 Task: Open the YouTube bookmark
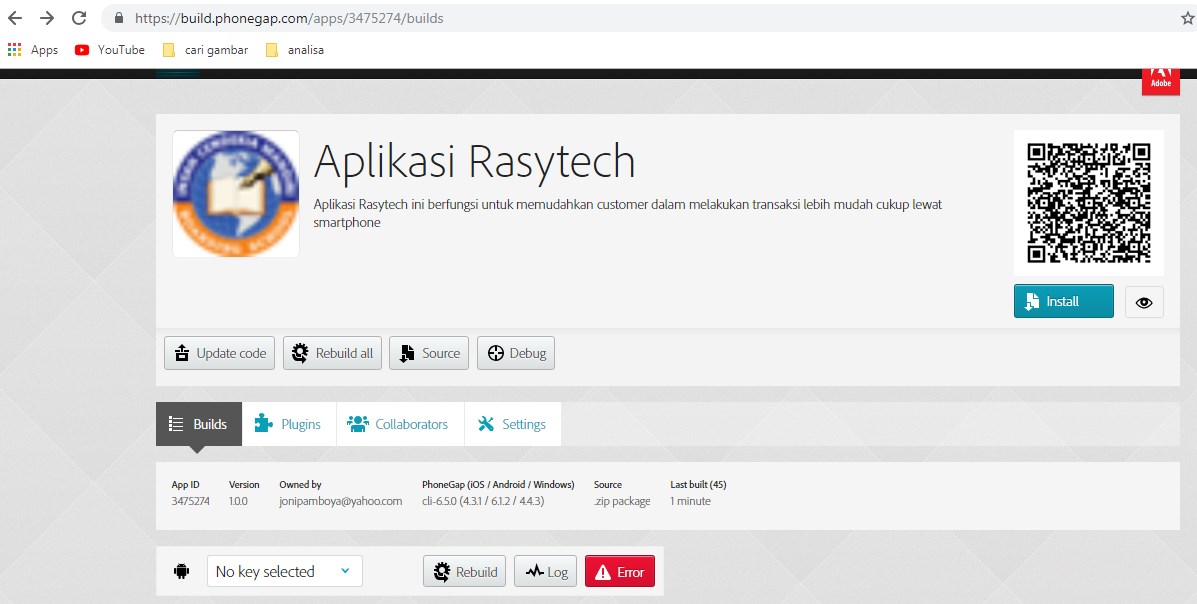110,50
